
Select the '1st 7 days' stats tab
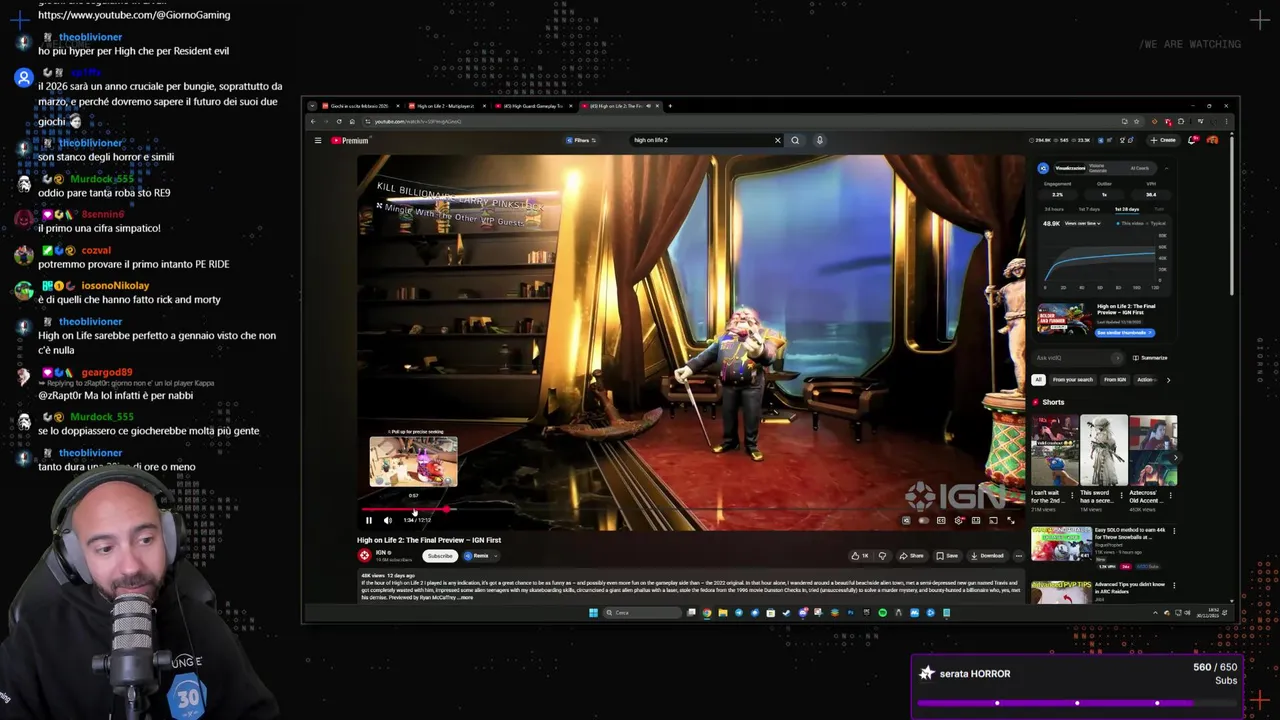pos(1089,209)
